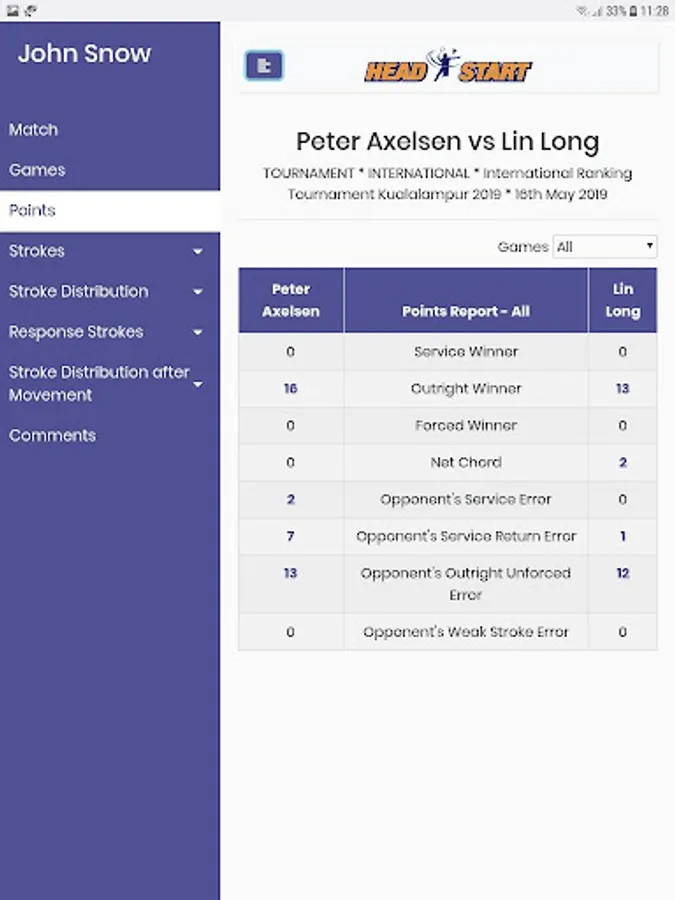Open the Comments menu item
The width and height of the screenshot is (675, 900).
(53, 435)
